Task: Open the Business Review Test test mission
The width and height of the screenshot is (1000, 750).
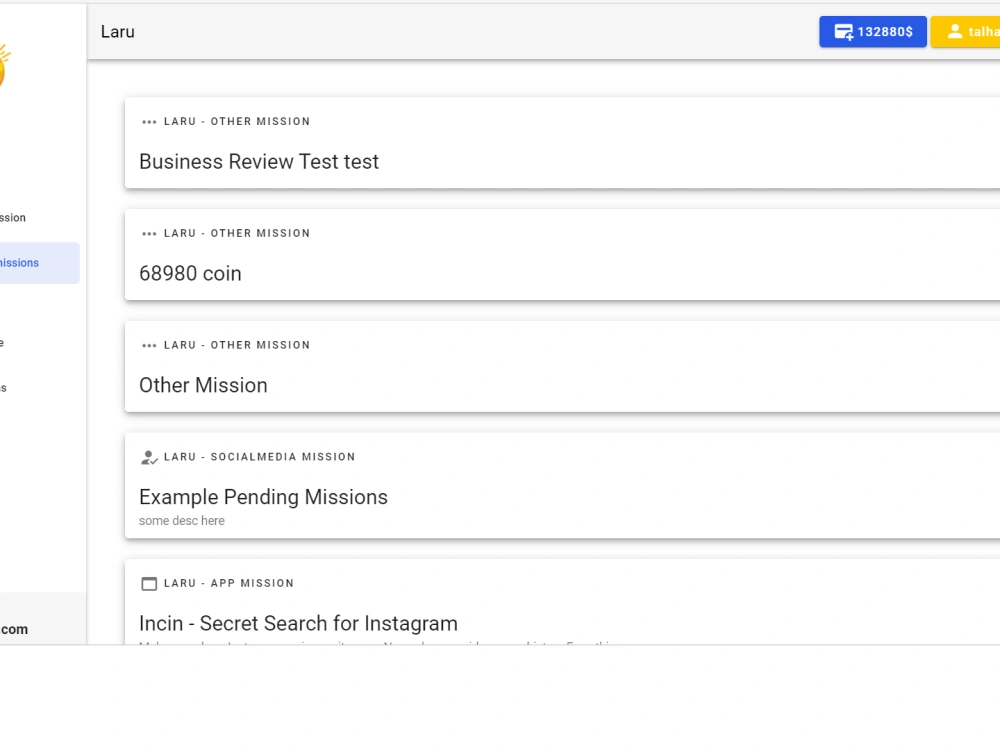Action: [x=259, y=161]
